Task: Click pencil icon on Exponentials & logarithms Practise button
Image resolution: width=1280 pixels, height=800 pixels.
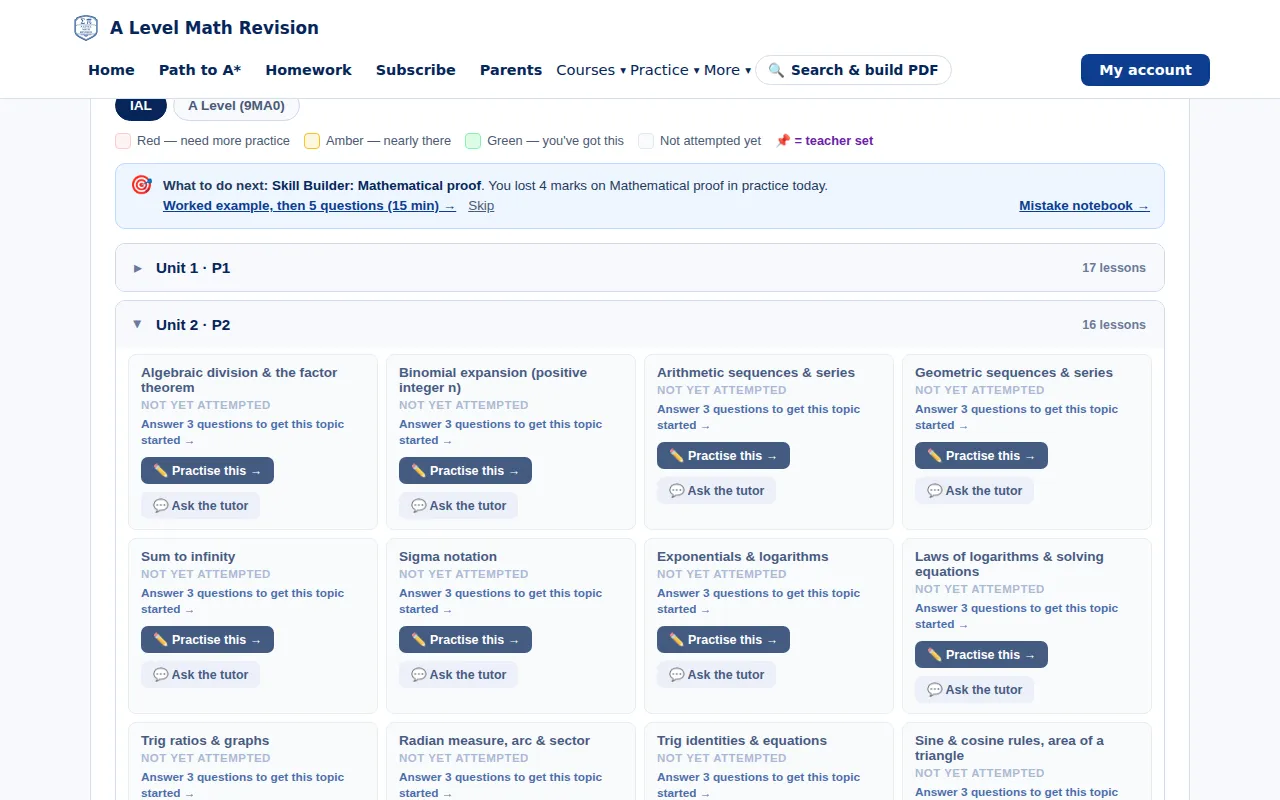Action: click(677, 640)
